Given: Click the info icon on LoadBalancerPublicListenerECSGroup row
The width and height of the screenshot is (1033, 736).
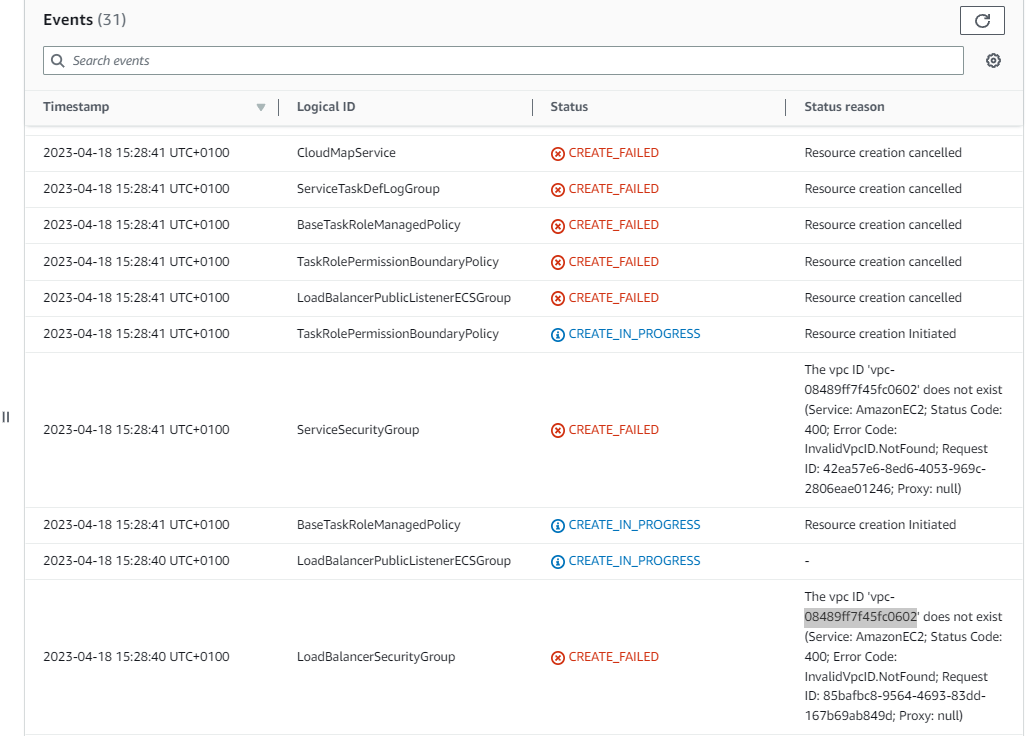Looking at the screenshot, I should 557,560.
